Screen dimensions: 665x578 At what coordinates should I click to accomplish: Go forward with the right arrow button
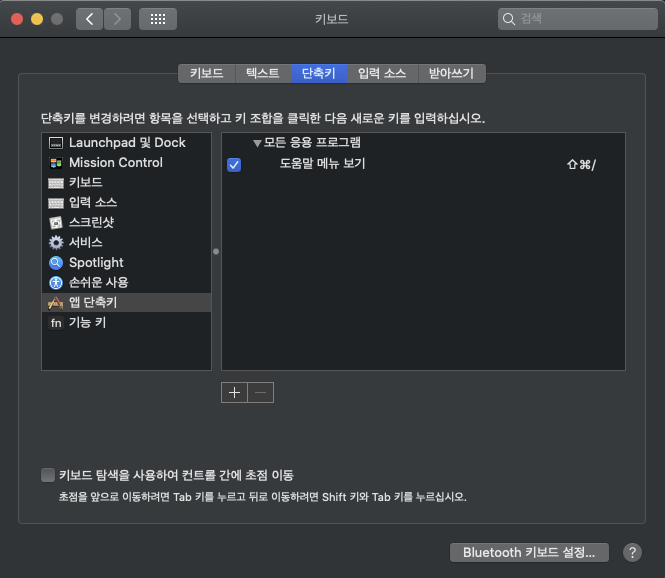click(117, 19)
